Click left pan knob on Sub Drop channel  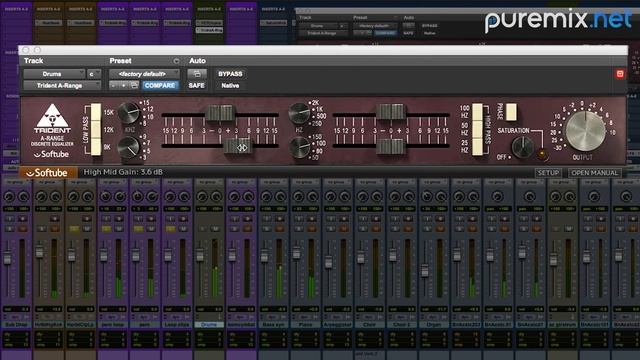9,197
